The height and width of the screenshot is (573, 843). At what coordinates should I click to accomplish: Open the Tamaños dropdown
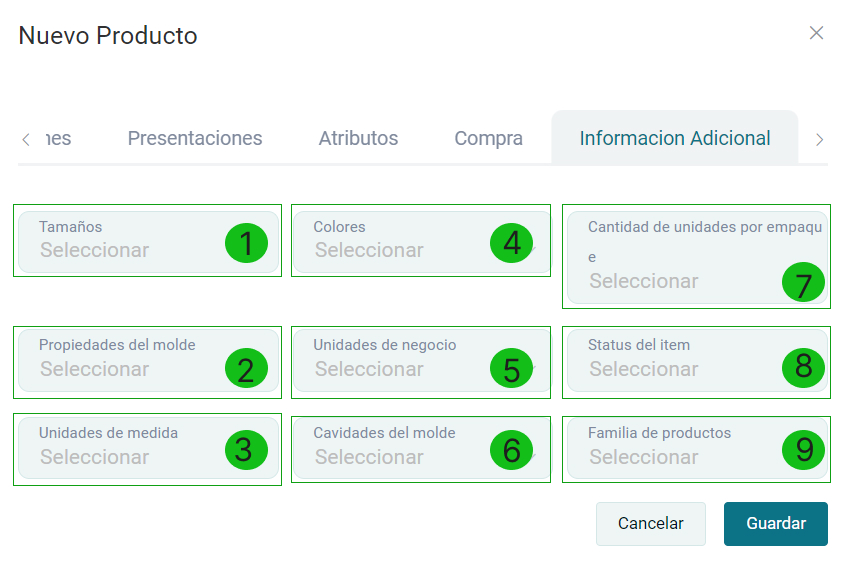(x=130, y=241)
